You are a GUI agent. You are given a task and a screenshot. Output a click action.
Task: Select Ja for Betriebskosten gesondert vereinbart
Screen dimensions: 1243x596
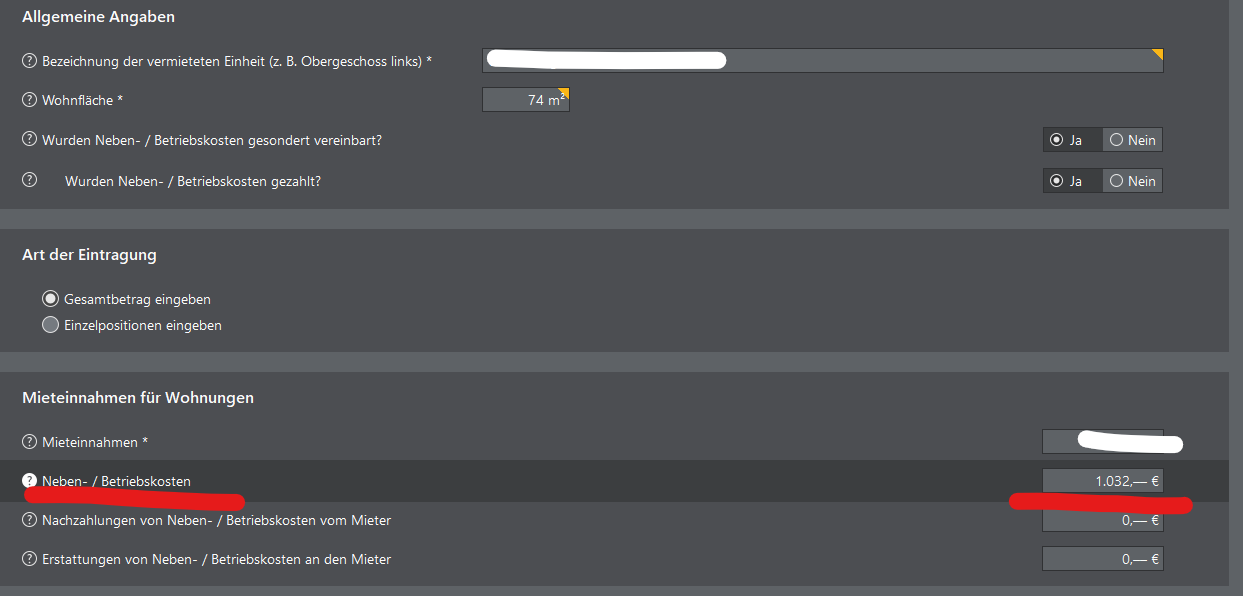(1073, 140)
